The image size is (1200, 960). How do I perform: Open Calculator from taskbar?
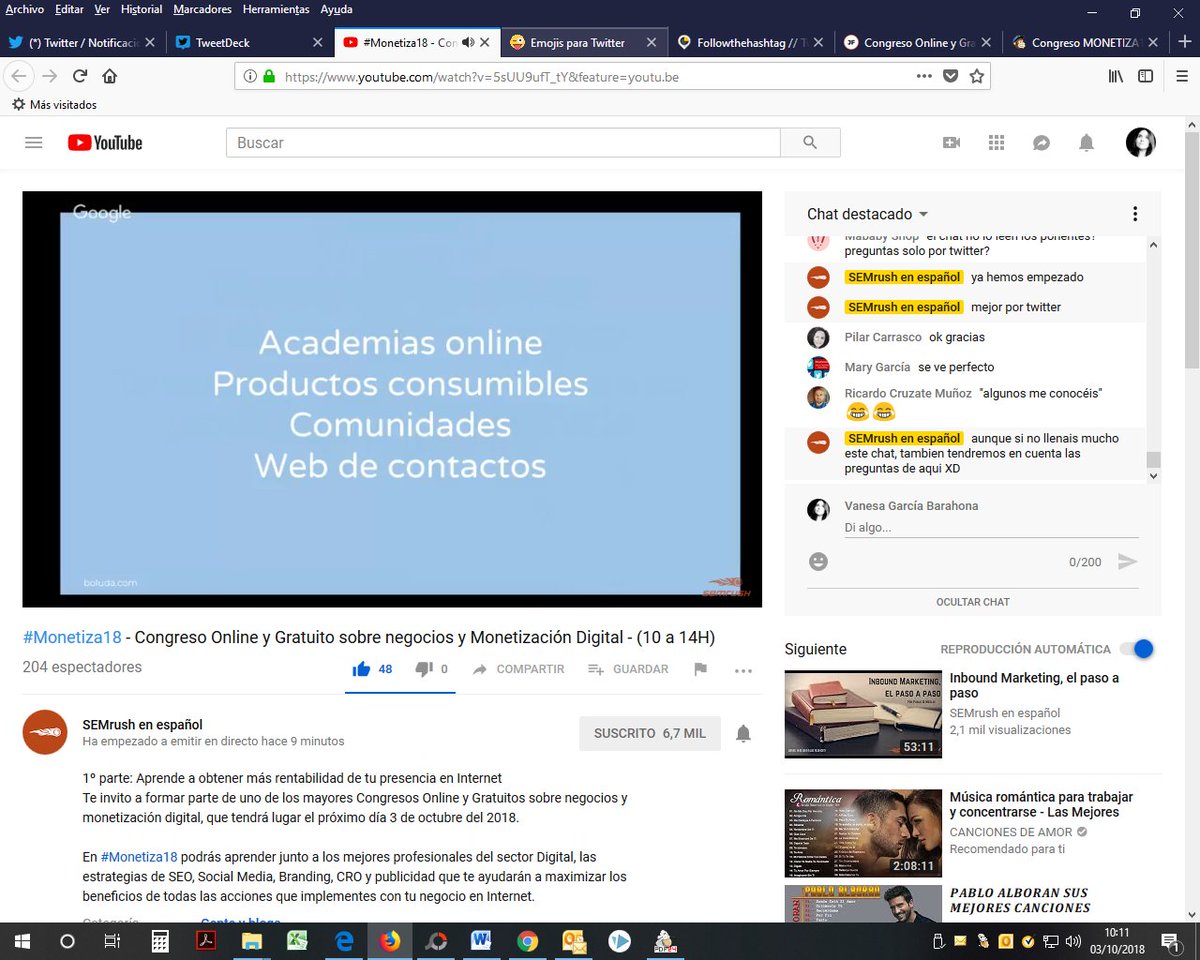pos(159,941)
